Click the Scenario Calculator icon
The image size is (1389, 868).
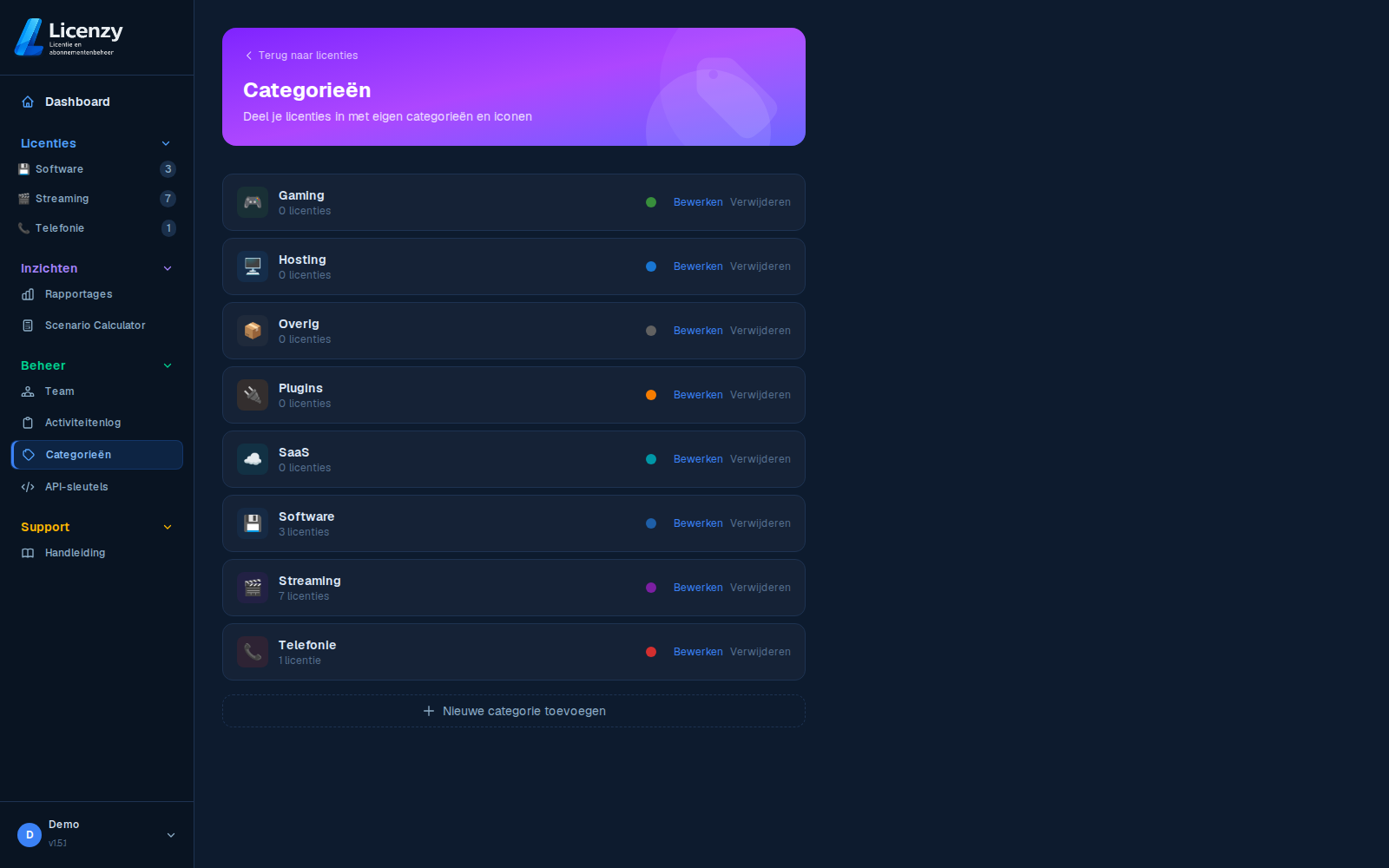pyautogui.click(x=28, y=325)
